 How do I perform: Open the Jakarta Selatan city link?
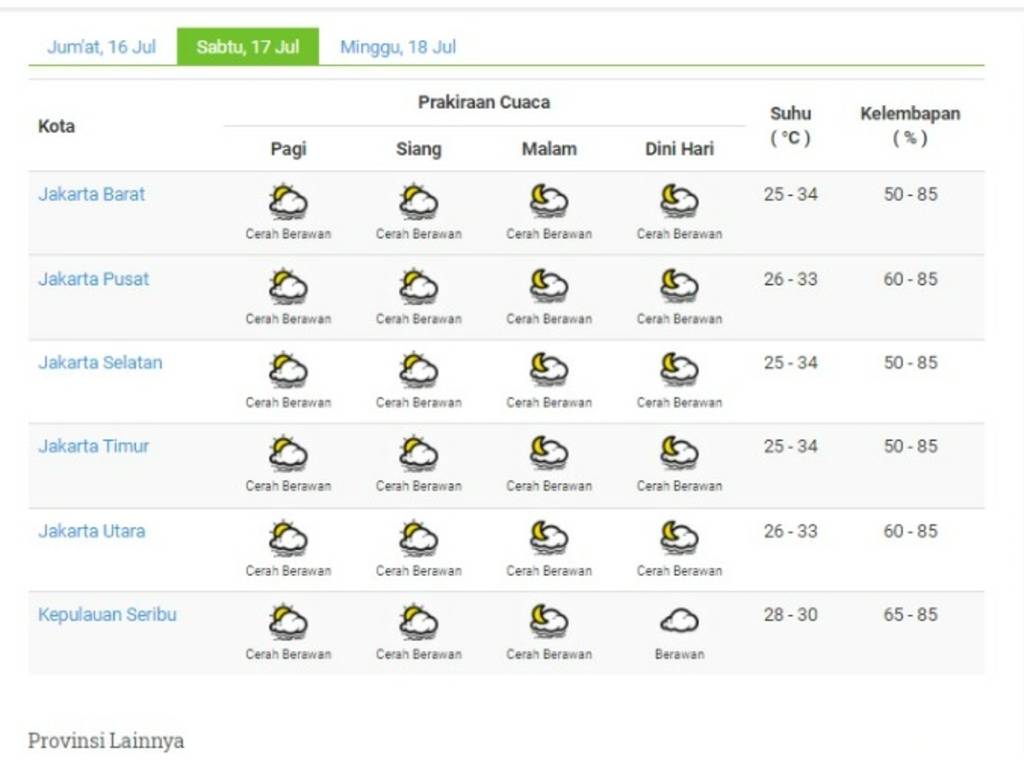100,362
